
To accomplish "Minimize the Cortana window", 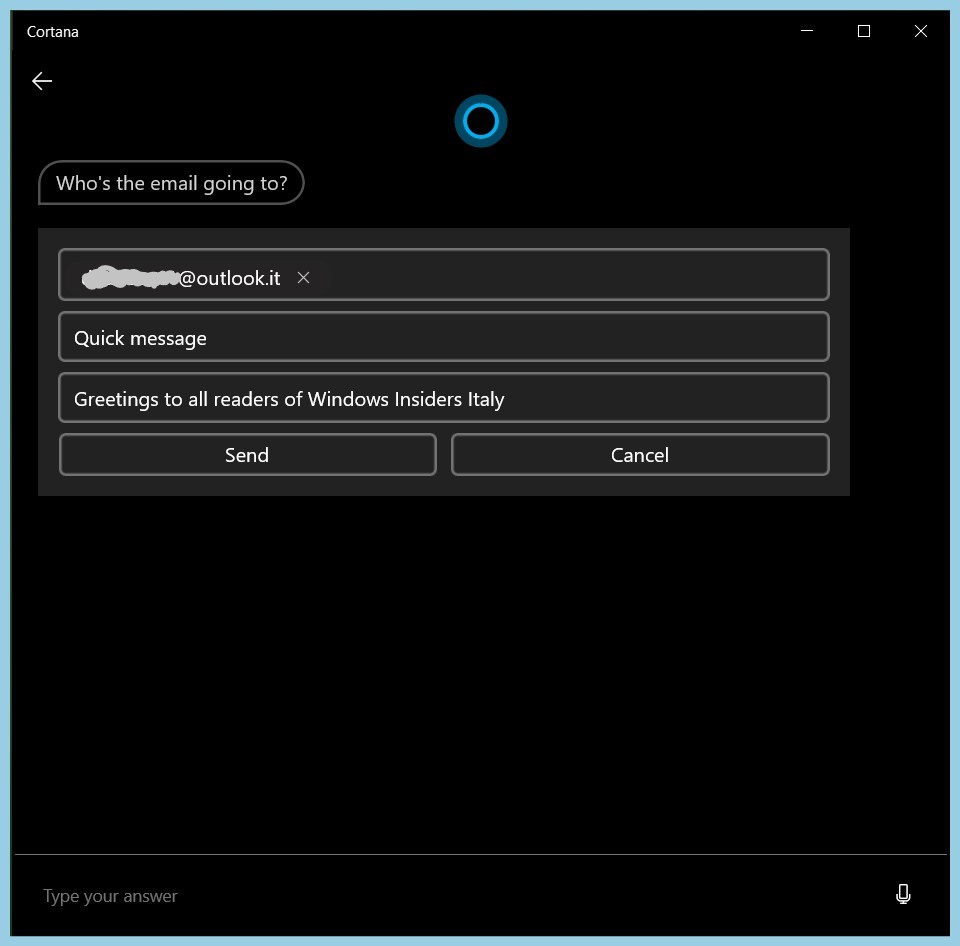I will [x=807, y=31].
